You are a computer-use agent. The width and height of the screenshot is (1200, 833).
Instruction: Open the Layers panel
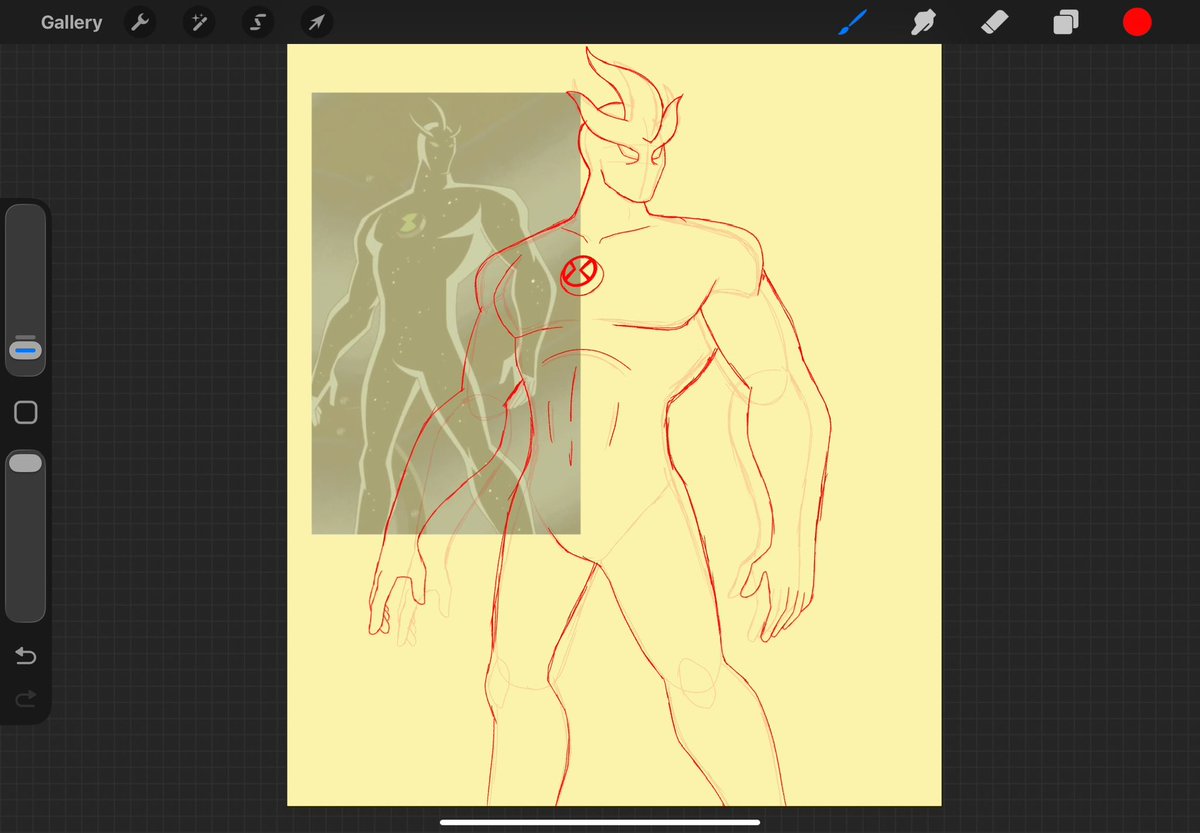tap(1066, 22)
